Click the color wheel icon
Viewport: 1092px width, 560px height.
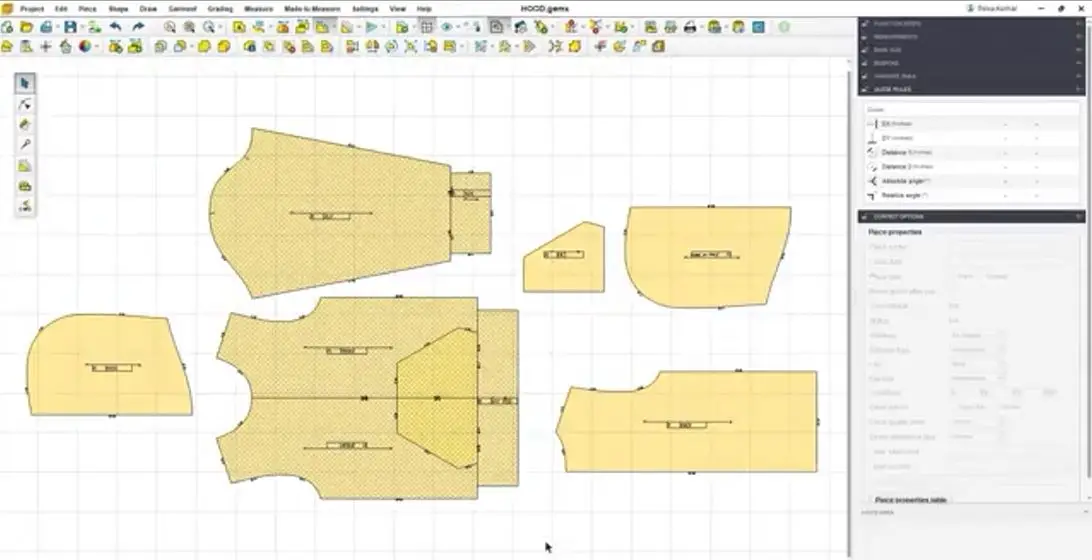click(x=85, y=46)
